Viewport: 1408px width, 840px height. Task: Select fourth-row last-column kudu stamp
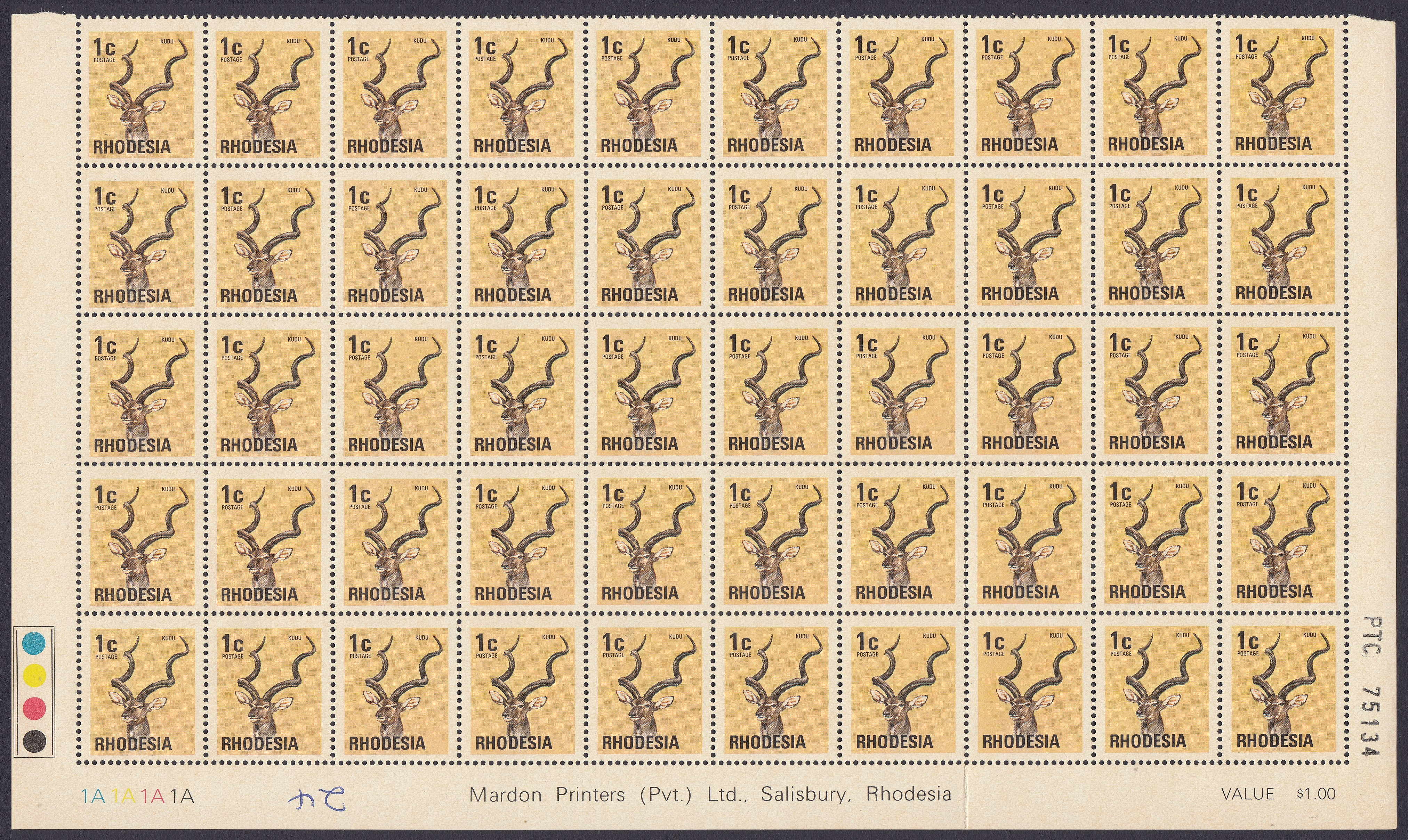click(1284, 539)
